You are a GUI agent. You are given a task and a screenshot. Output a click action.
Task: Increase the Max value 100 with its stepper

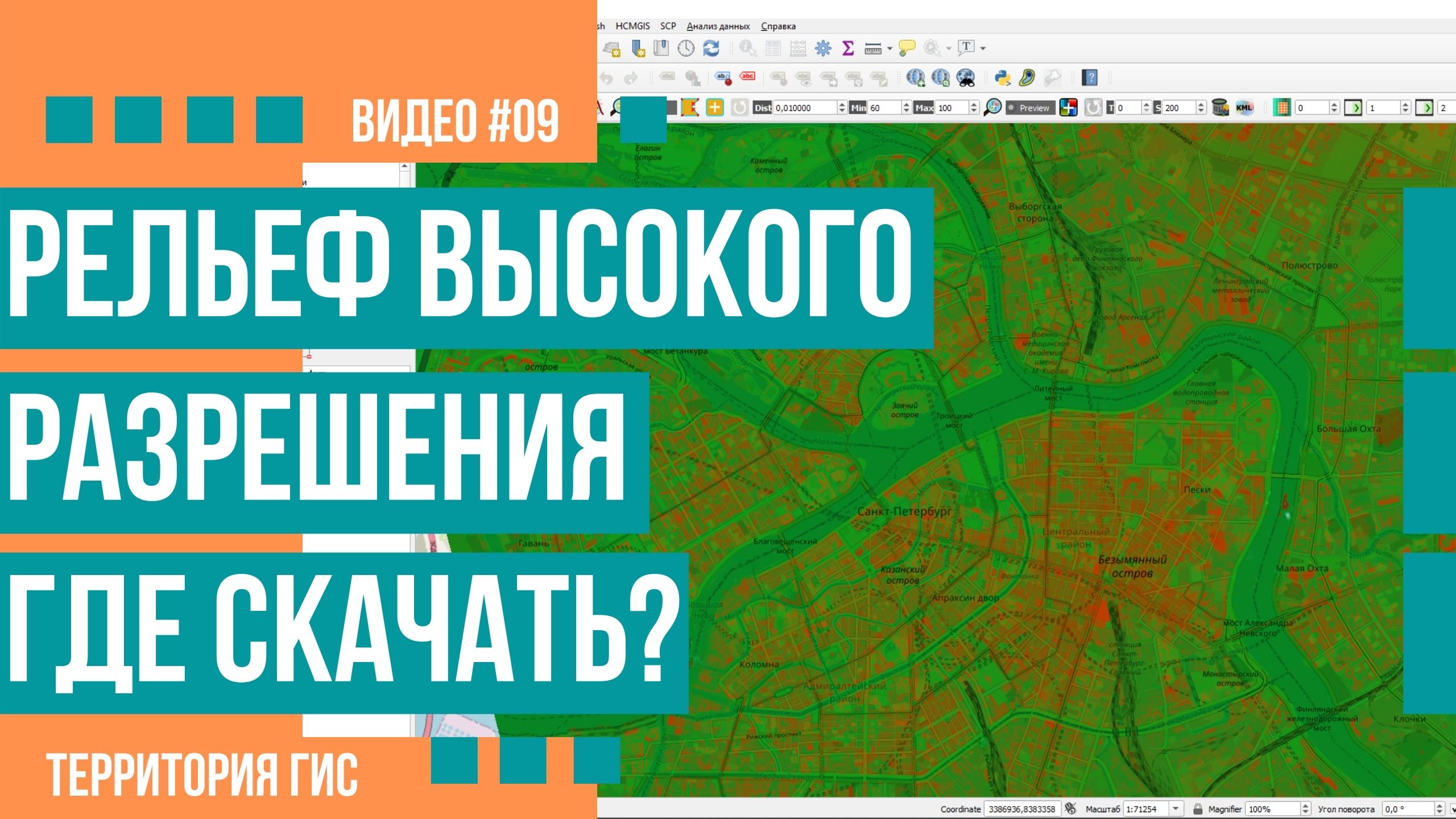pos(974,103)
